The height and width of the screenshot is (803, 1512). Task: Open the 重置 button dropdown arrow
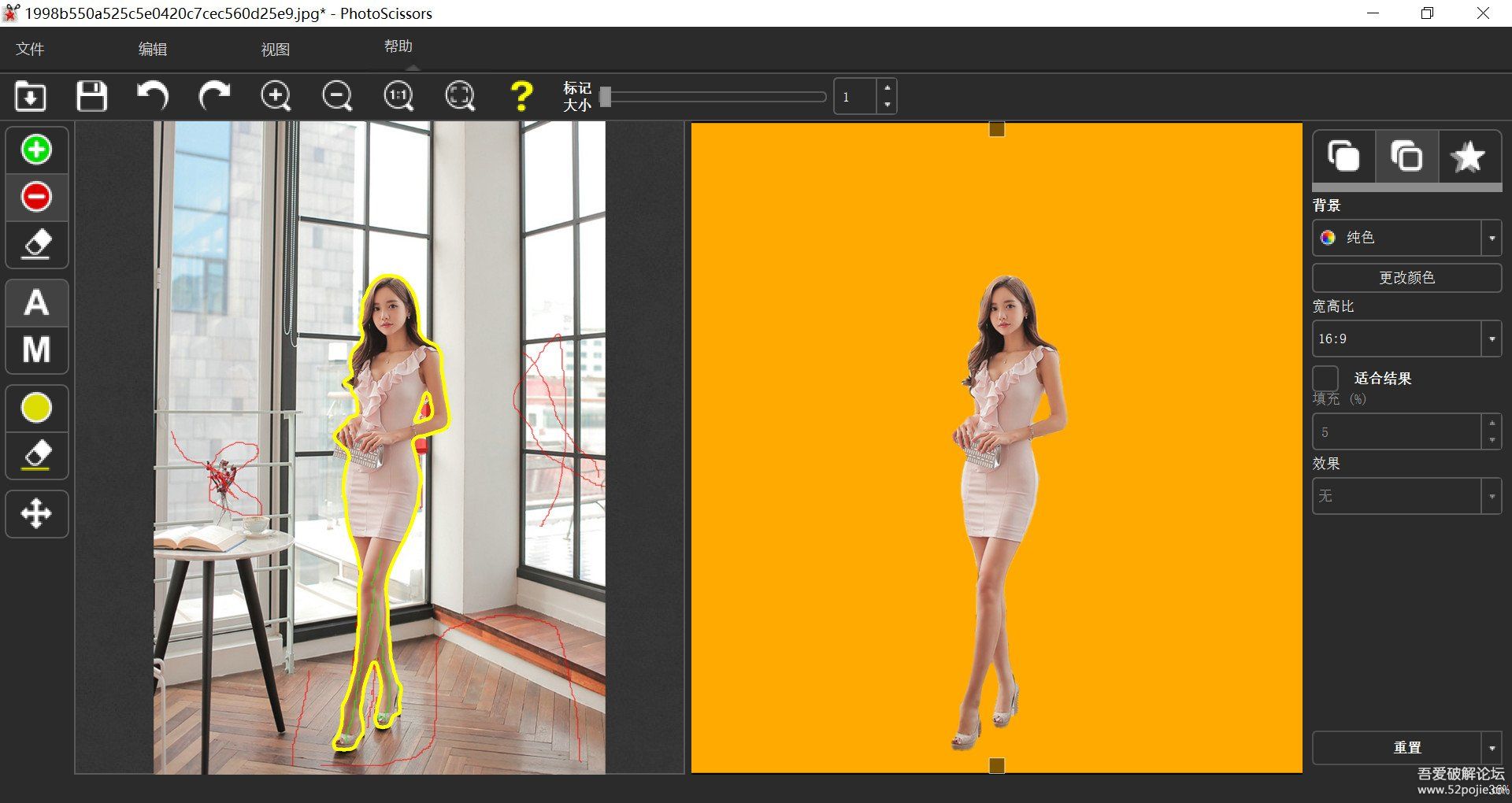1492,748
